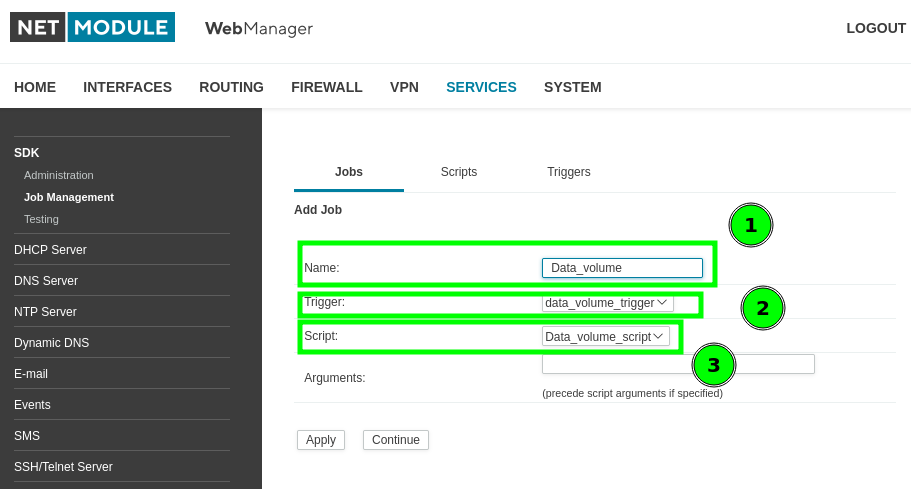Open the FIREWALL menu
Viewport: 911px width, 489px height.
[327, 87]
